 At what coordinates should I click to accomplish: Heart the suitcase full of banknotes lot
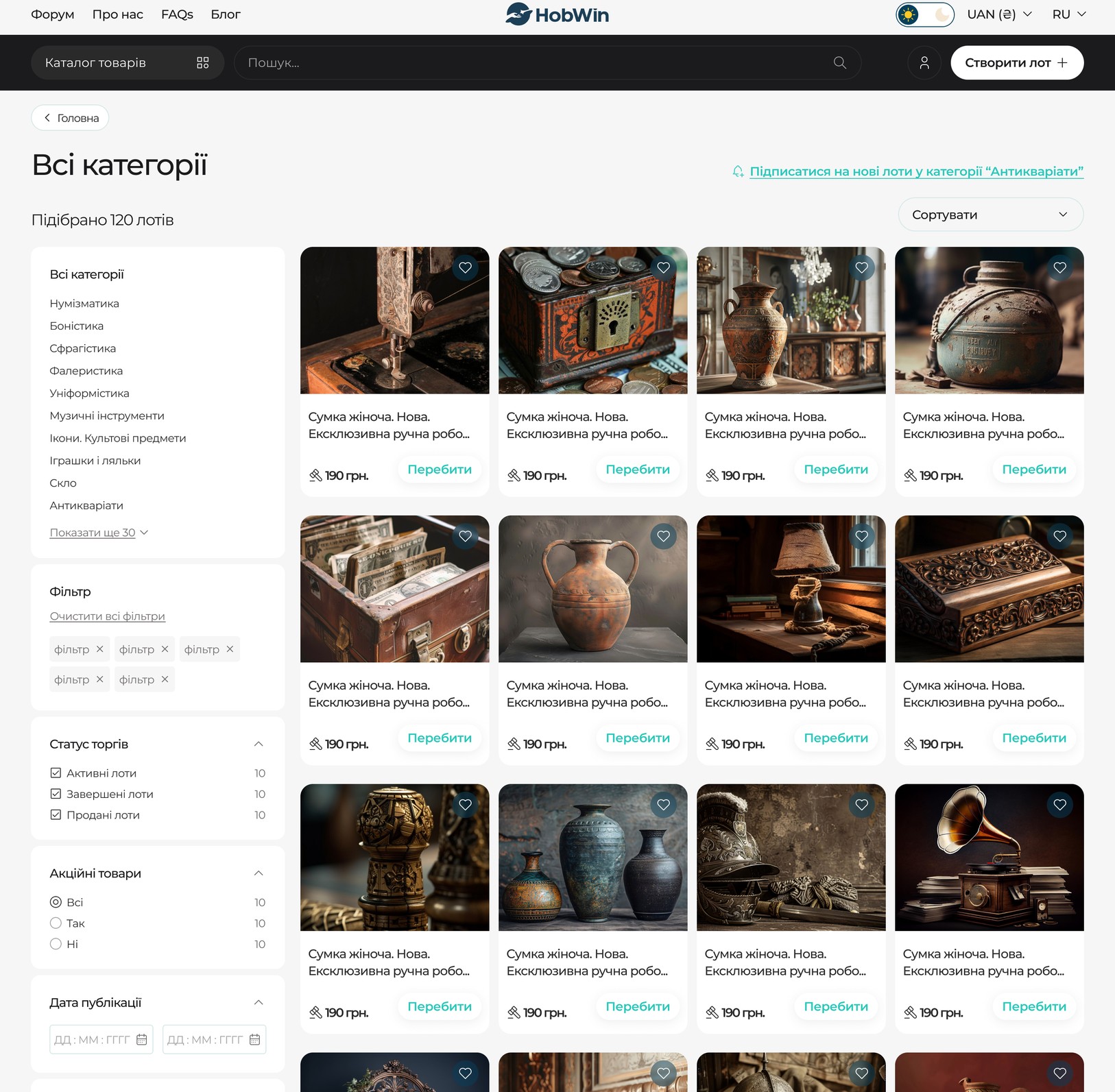(x=466, y=537)
